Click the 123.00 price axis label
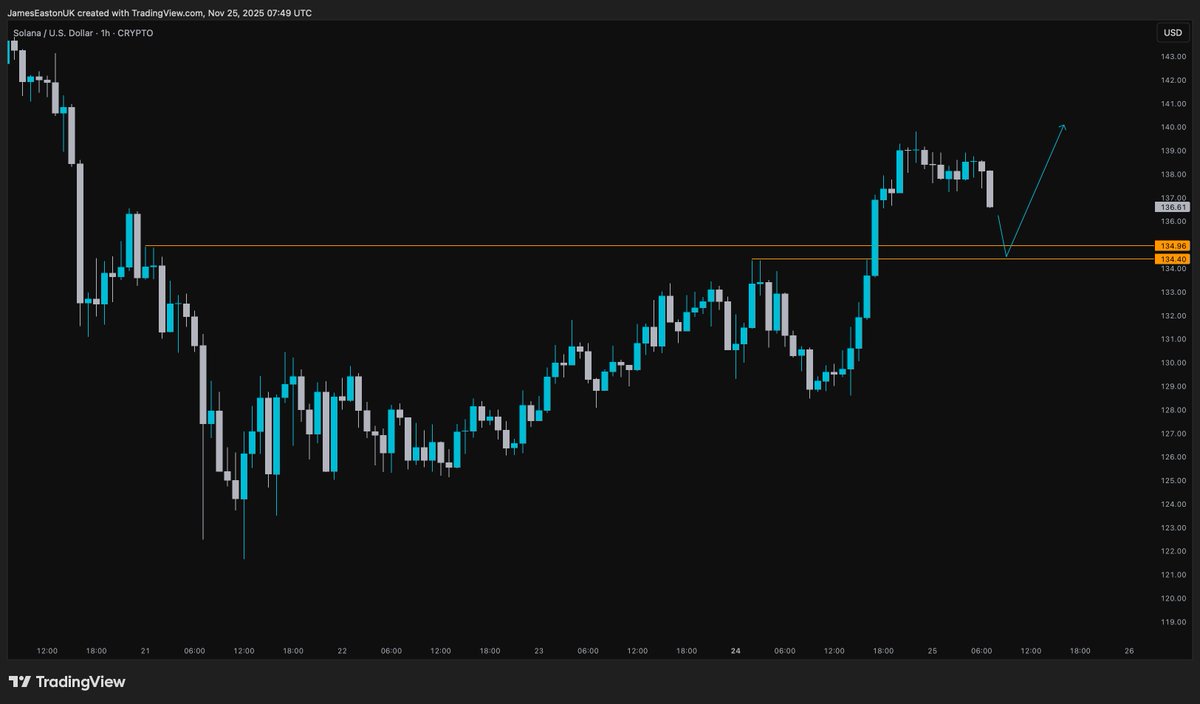1200x704 pixels. tap(1172, 528)
